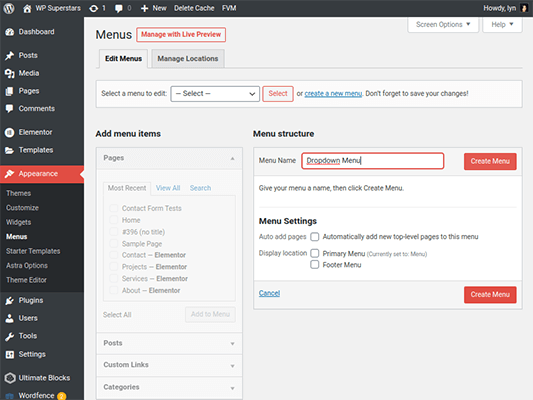Expand the Custom Links panel

169,365
